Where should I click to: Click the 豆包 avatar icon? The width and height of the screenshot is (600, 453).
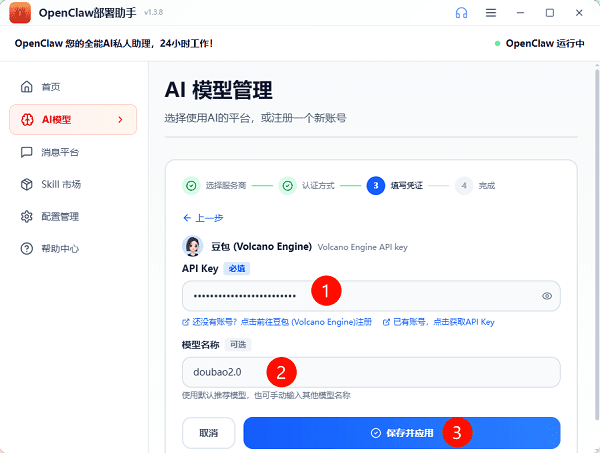[192, 246]
